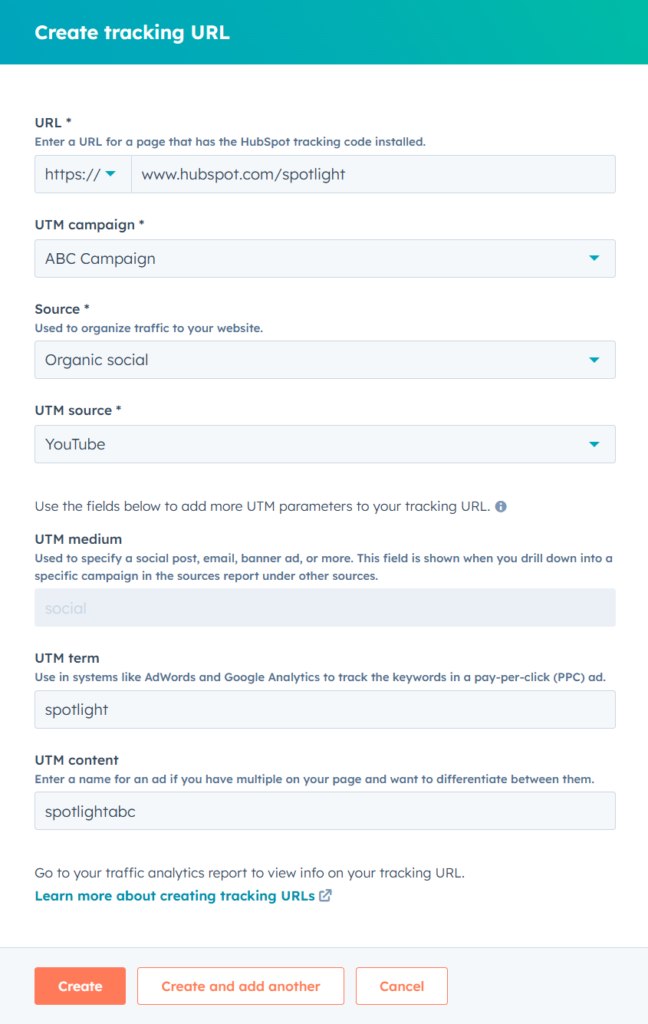Click the UTM parameters info icon
Image resolution: width=648 pixels, height=1024 pixels.
[x=500, y=506]
